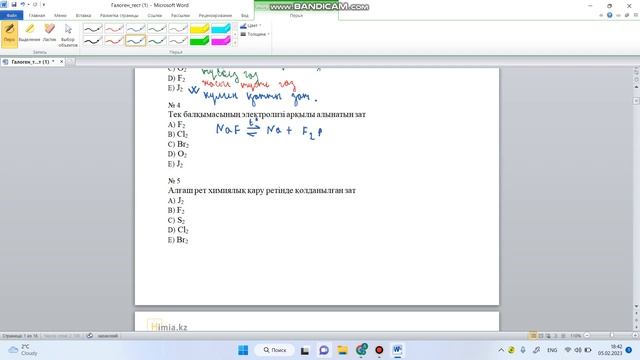Viewport: 640px width, 360px height.
Task: Select the Перо (pen) ink tool
Action: [x=9, y=34]
